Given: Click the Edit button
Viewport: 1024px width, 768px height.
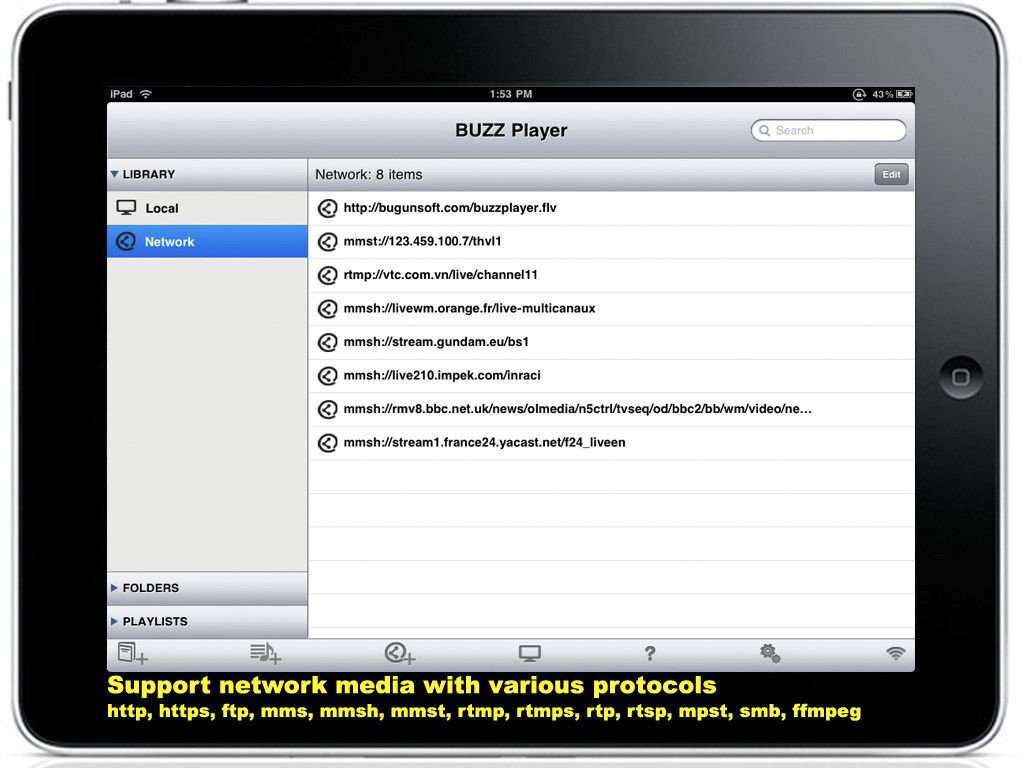Looking at the screenshot, I should 891,174.
